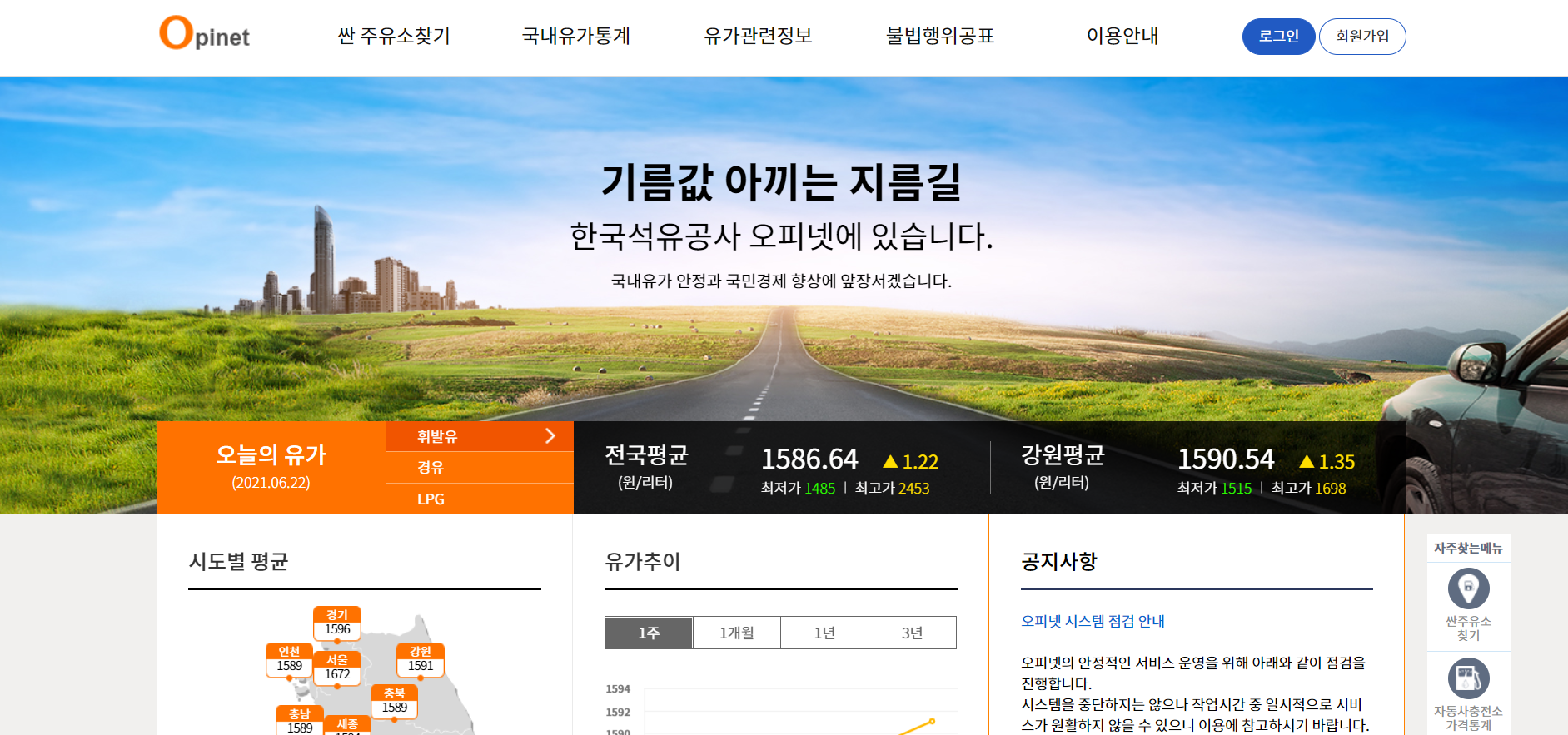Switch price trend to 1년

tap(824, 633)
